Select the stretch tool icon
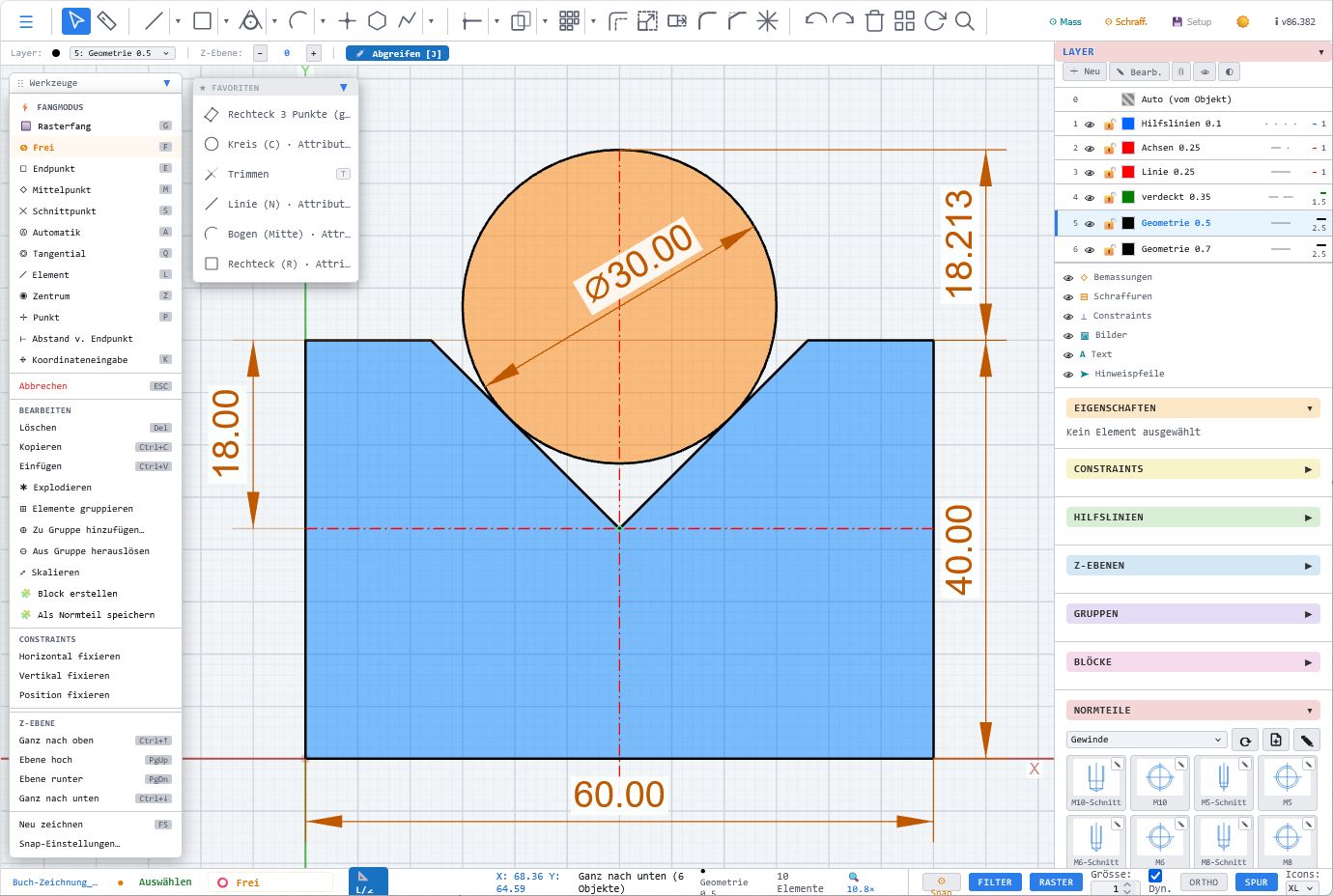The height and width of the screenshot is (896, 1333). pos(677,21)
